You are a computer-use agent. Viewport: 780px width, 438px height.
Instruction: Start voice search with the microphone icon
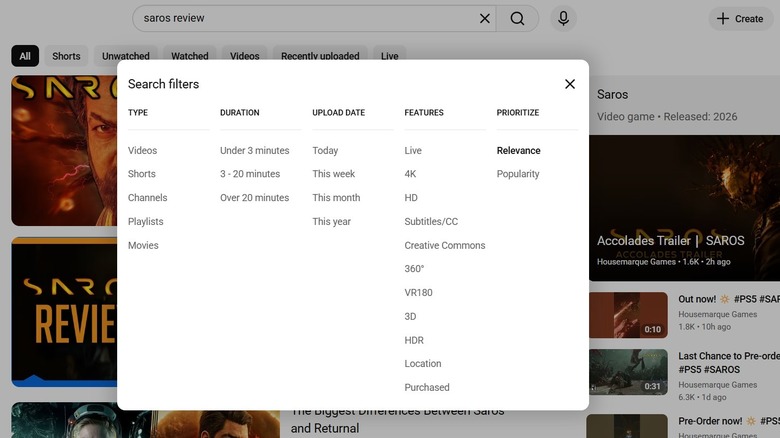click(563, 18)
